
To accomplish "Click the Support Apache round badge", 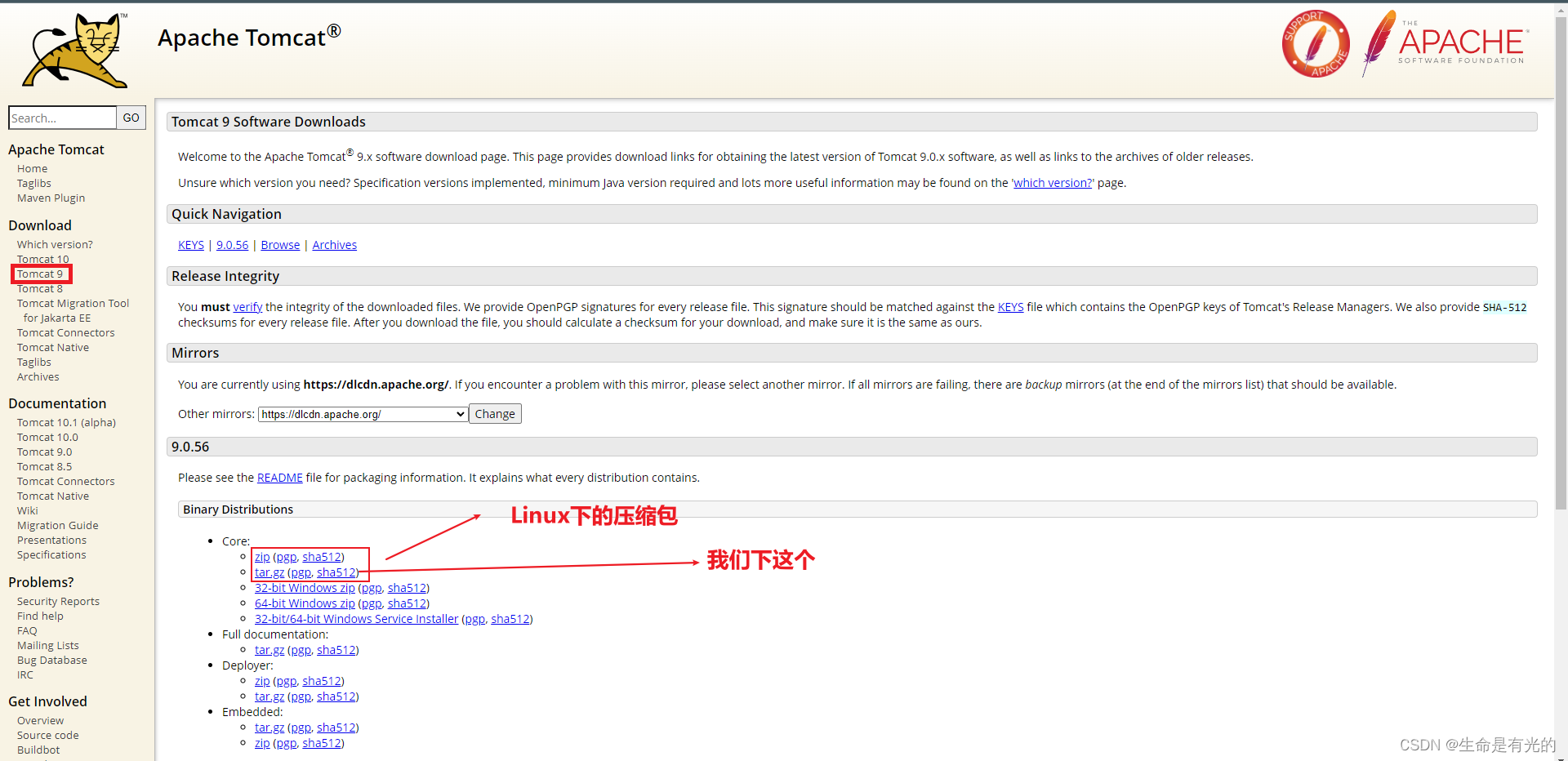I will pyautogui.click(x=1316, y=44).
